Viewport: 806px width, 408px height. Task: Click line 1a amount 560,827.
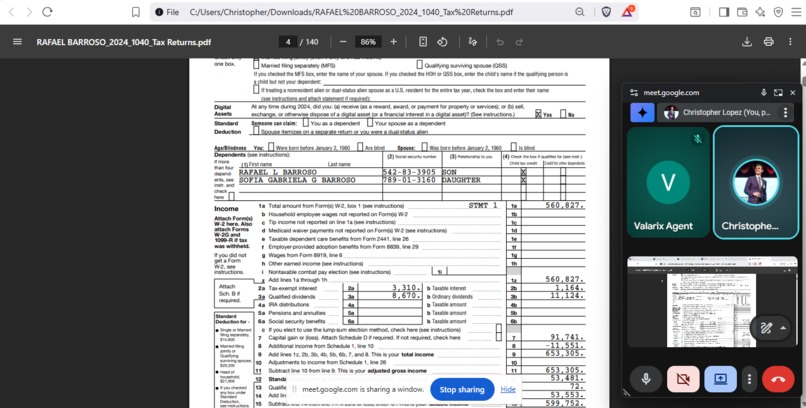click(564, 205)
